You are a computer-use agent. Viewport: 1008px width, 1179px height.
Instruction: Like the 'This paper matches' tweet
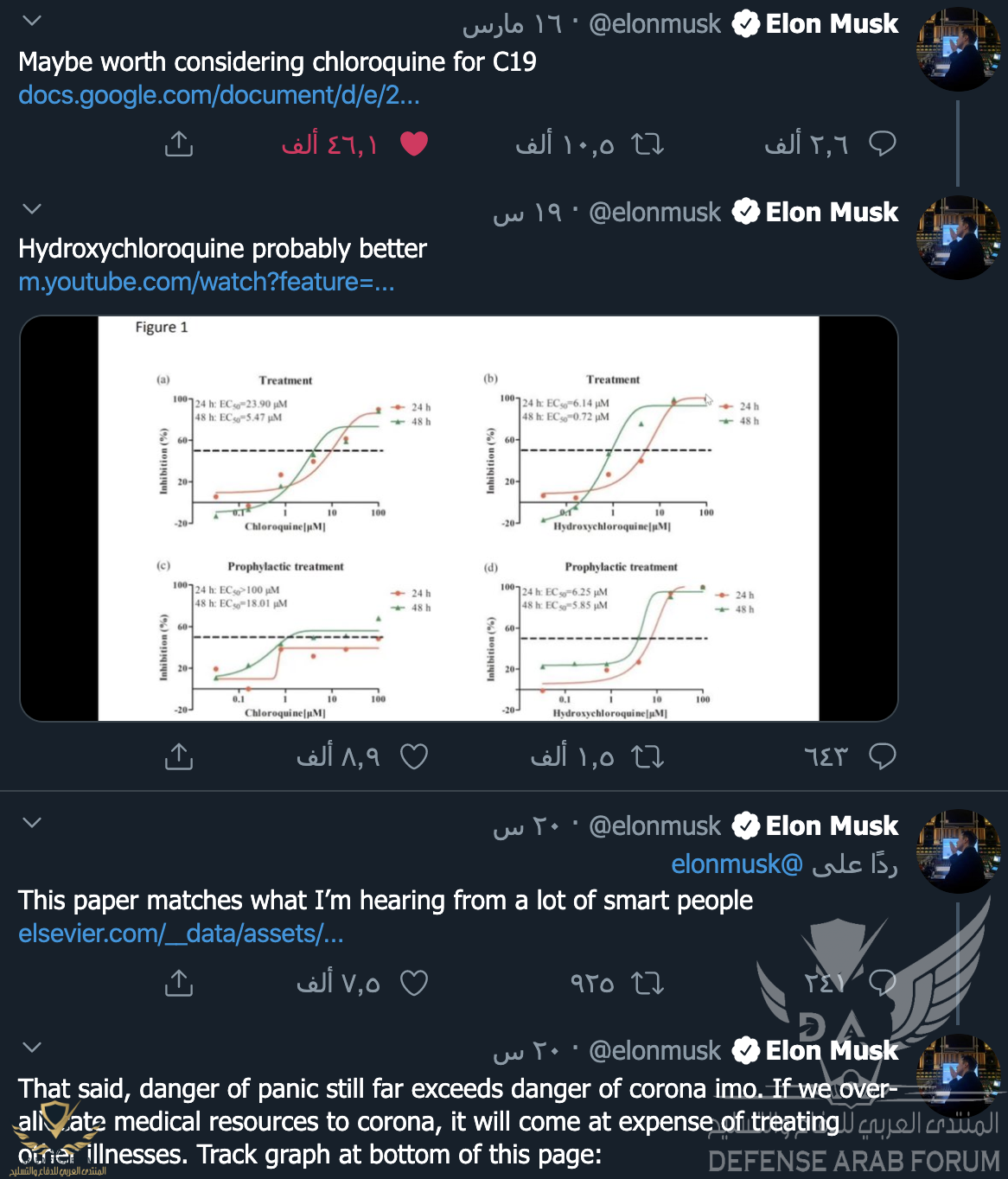click(x=414, y=983)
